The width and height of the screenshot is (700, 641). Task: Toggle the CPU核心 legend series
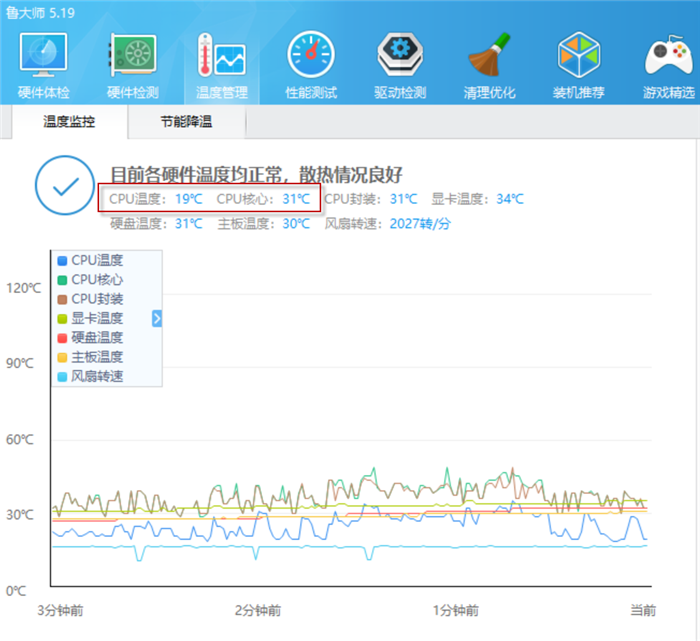coord(91,279)
